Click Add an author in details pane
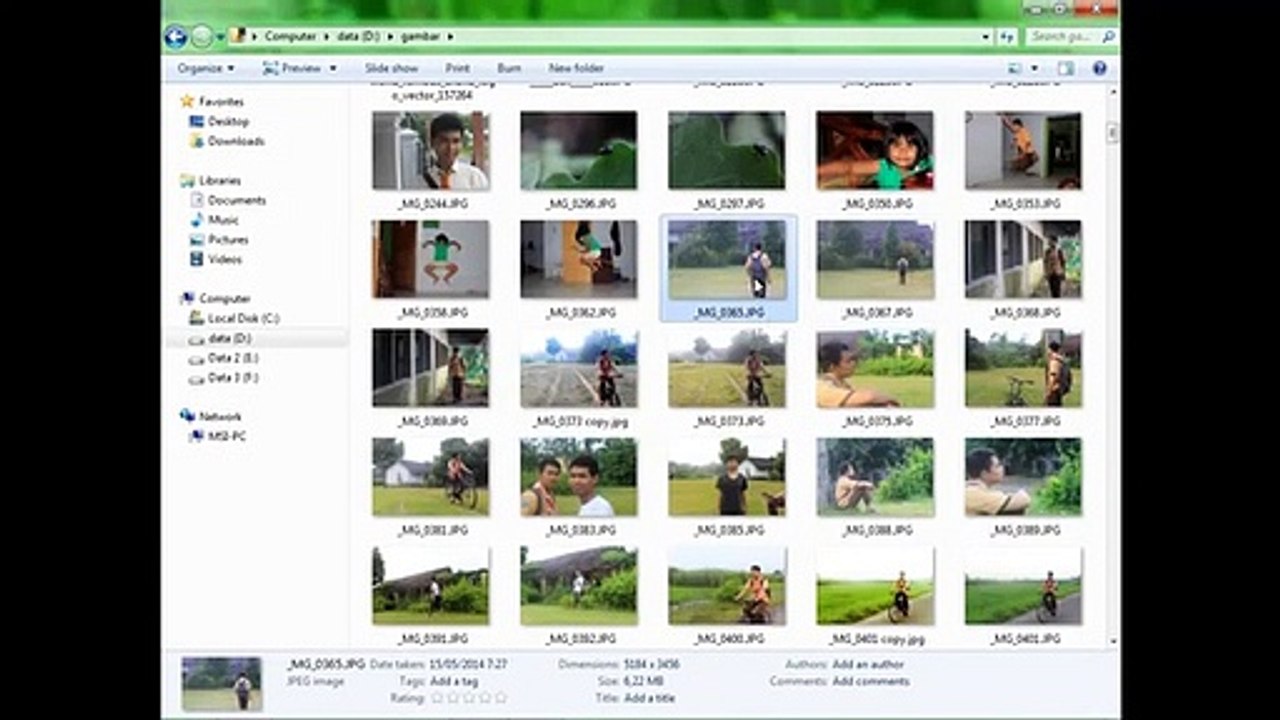 pyautogui.click(x=868, y=664)
